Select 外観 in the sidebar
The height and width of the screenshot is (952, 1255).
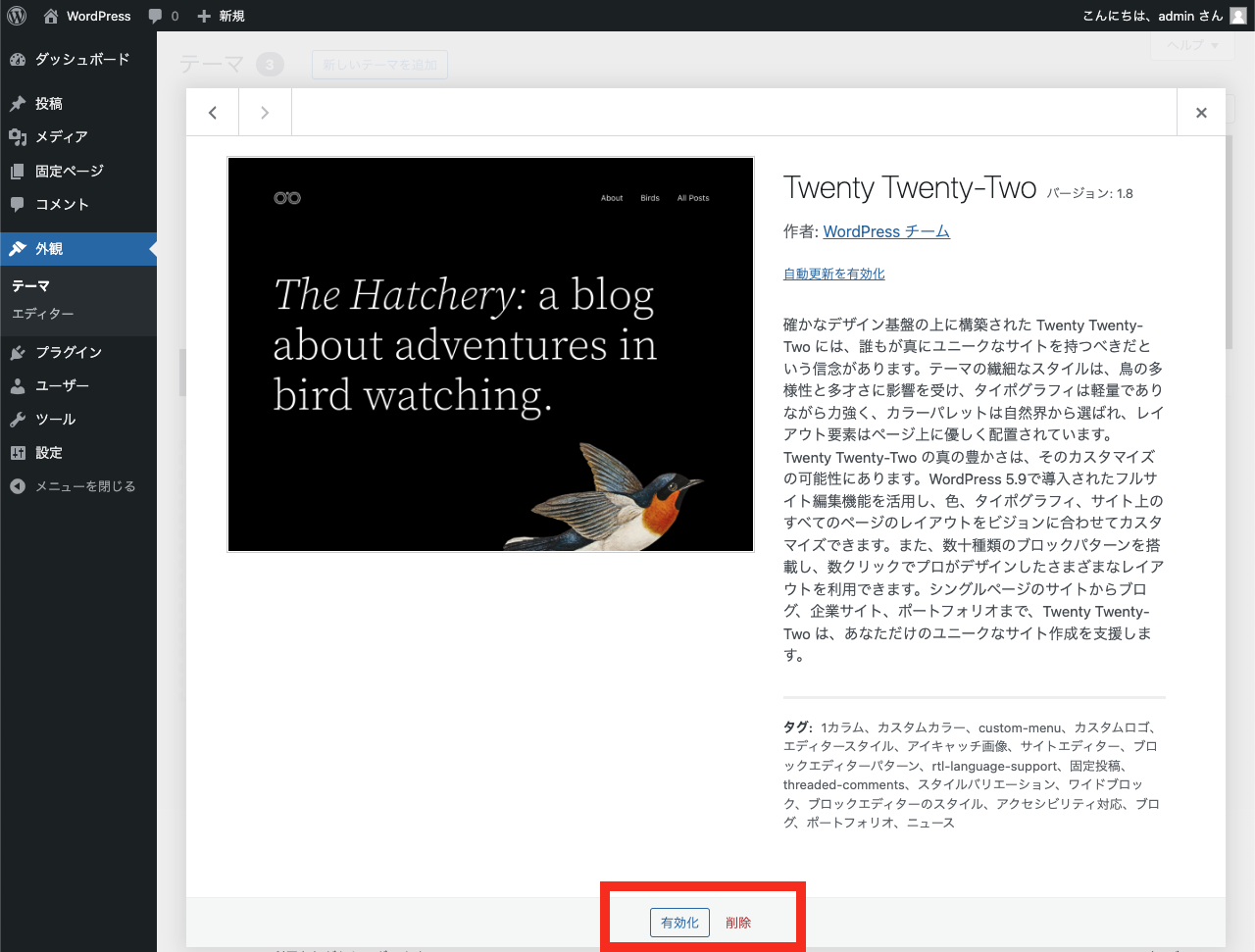78,249
